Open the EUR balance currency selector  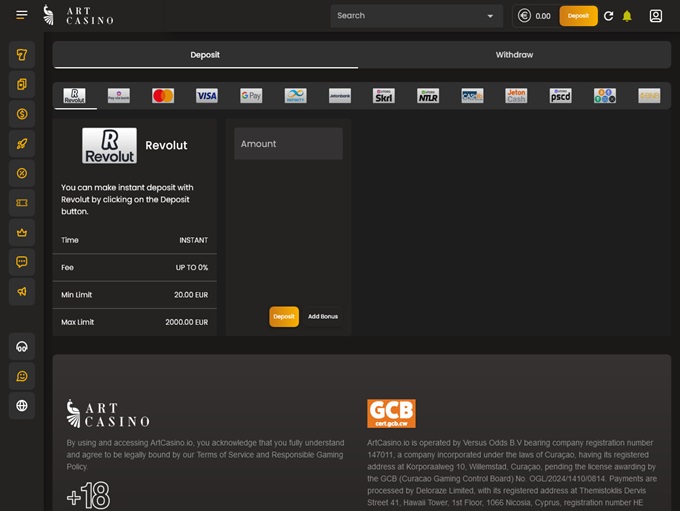click(x=534, y=16)
